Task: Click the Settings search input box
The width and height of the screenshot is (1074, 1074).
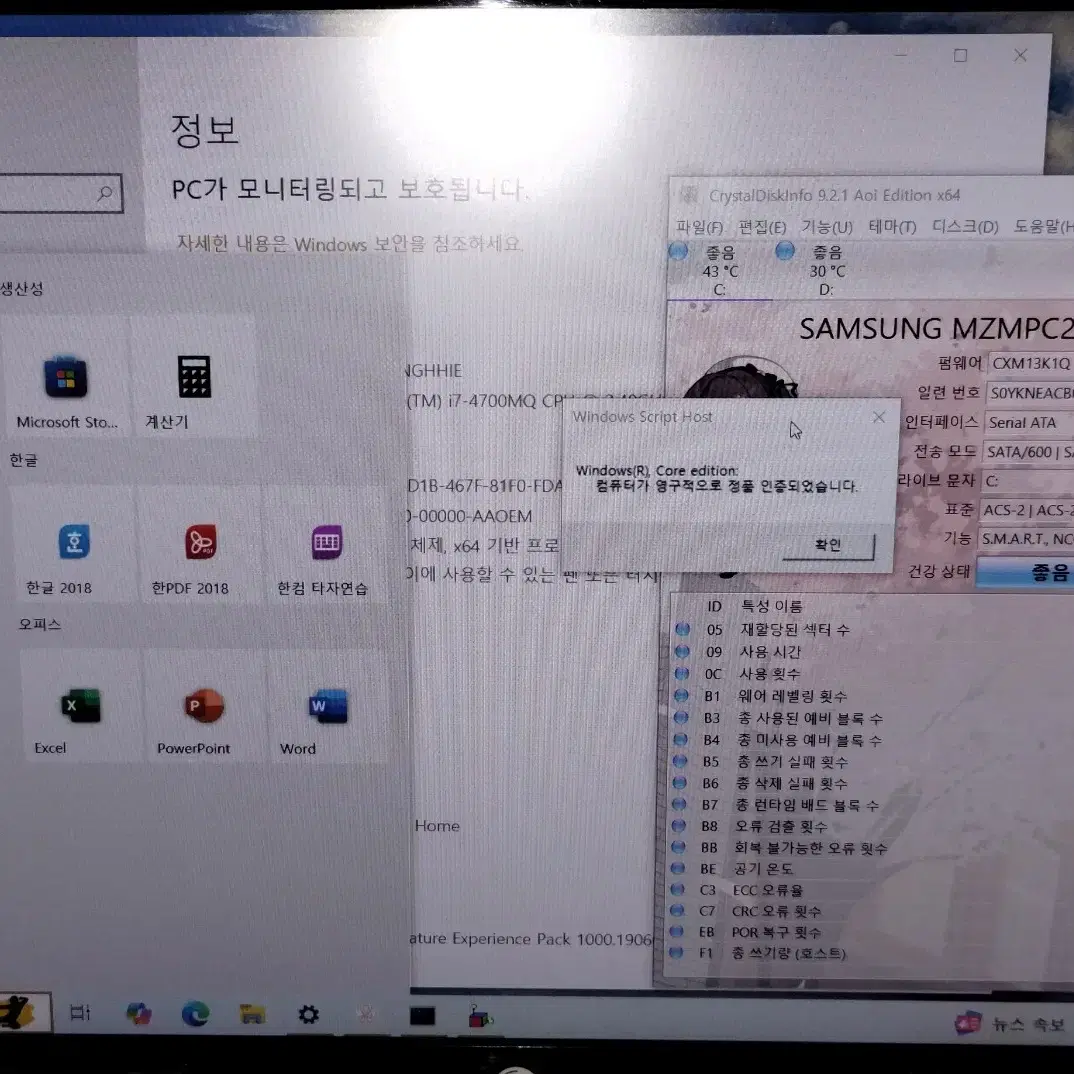Action: click(60, 193)
